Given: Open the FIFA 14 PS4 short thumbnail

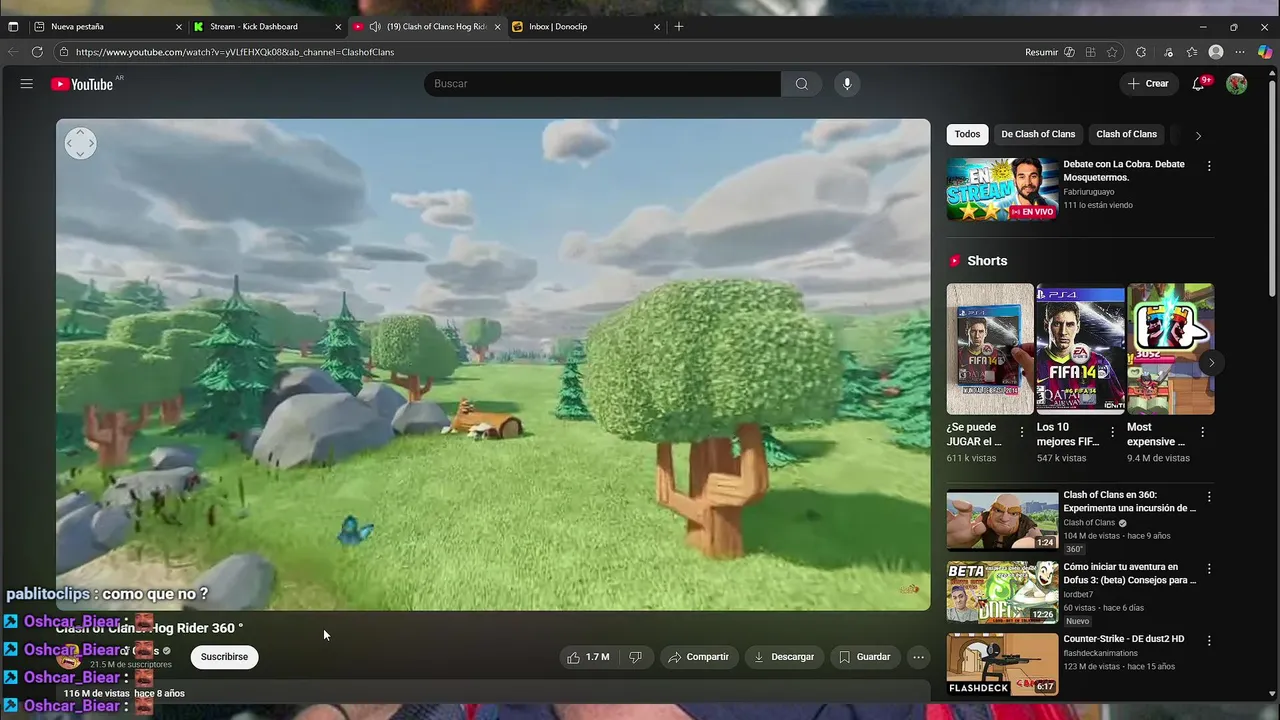Looking at the screenshot, I should point(1080,349).
